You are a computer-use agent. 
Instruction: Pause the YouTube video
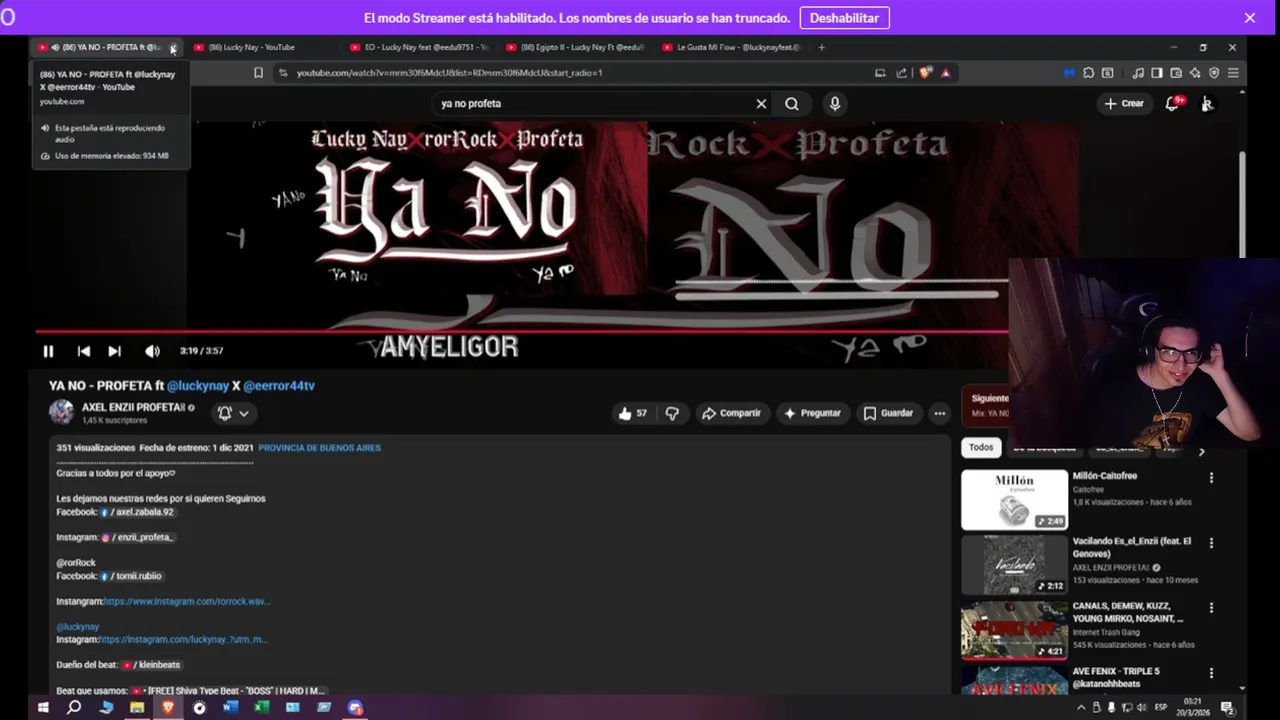[x=48, y=351]
